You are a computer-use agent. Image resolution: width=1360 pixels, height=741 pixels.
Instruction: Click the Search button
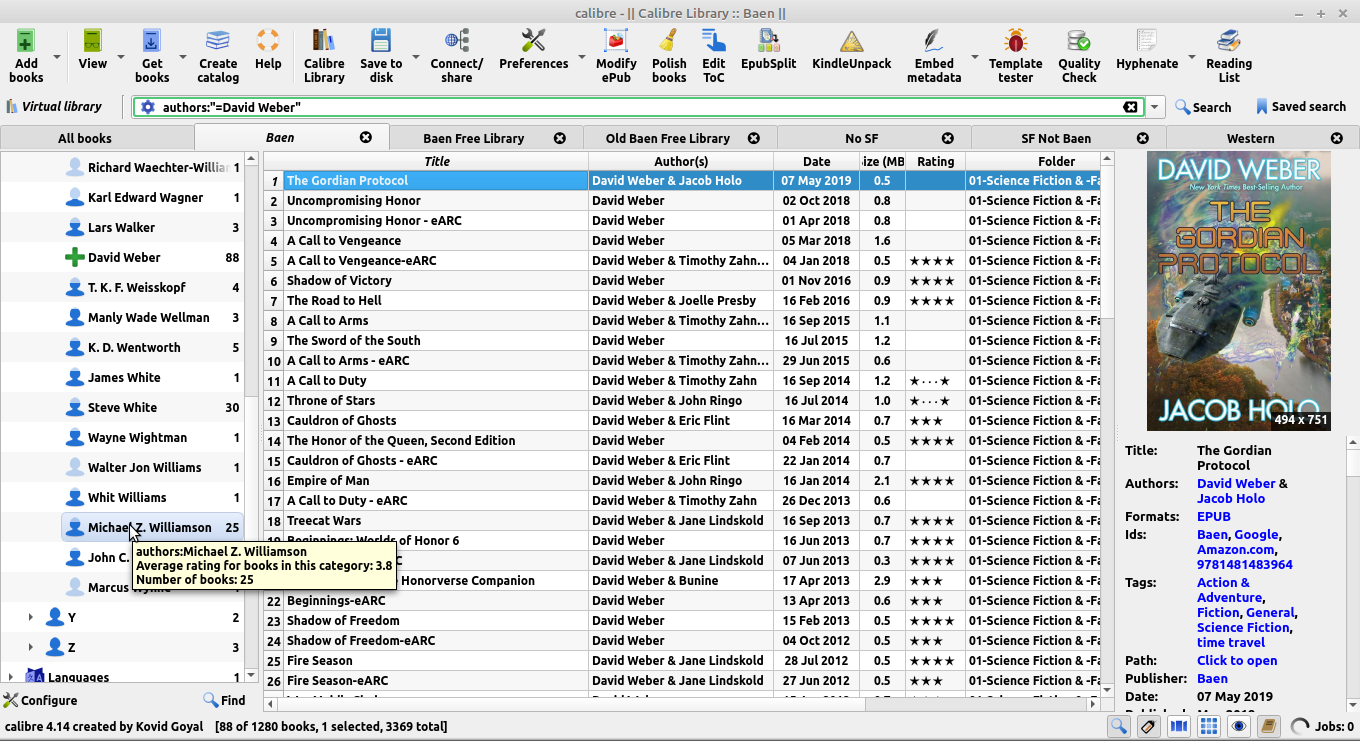(x=1203, y=107)
